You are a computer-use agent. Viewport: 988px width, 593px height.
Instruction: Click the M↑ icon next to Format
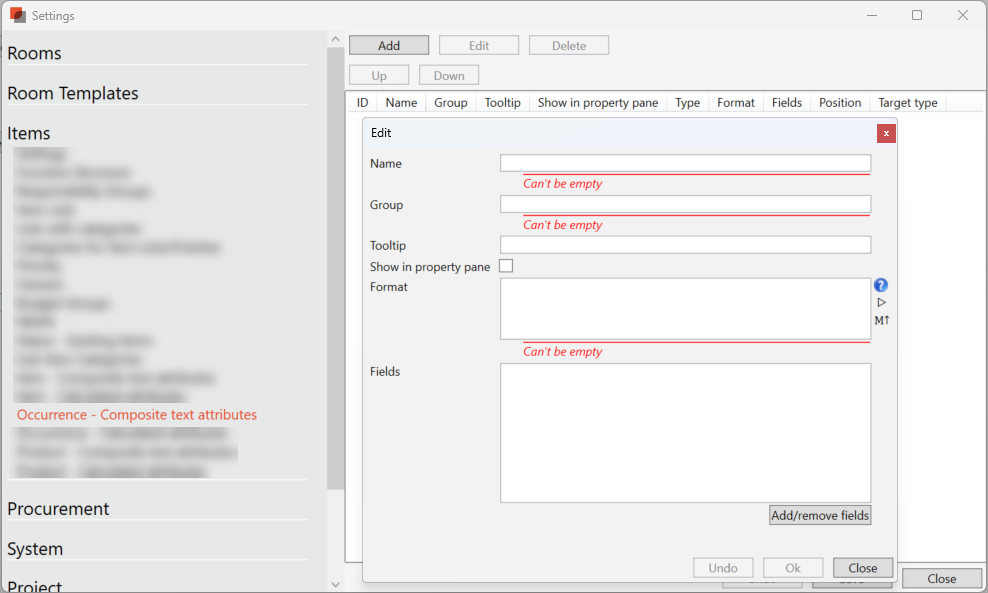(x=881, y=320)
